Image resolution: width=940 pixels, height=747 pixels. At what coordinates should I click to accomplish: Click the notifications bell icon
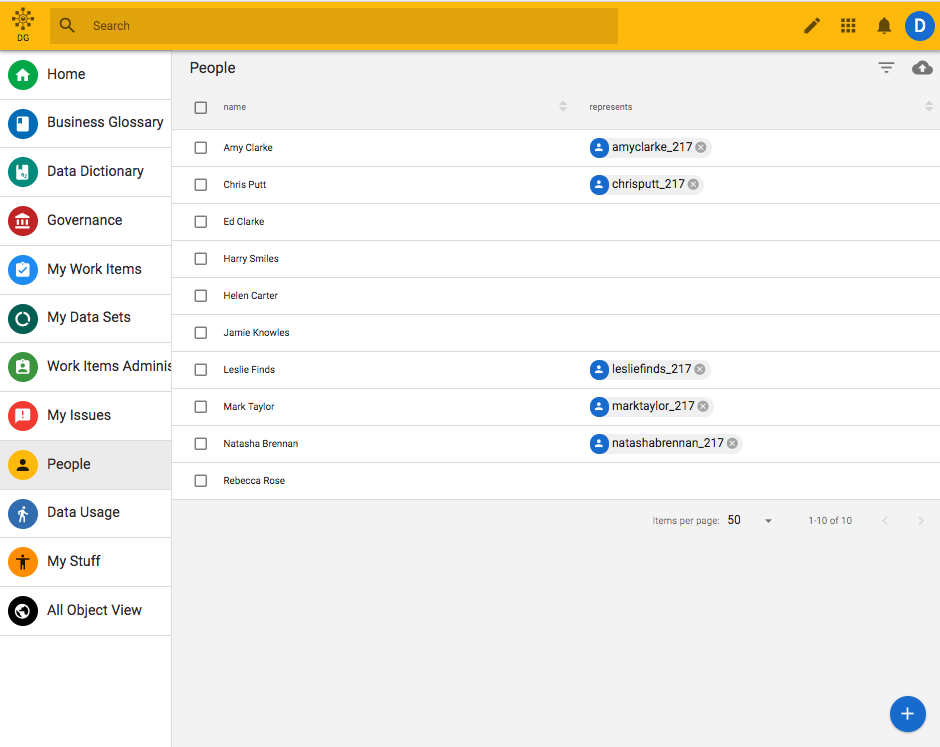point(884,26)
